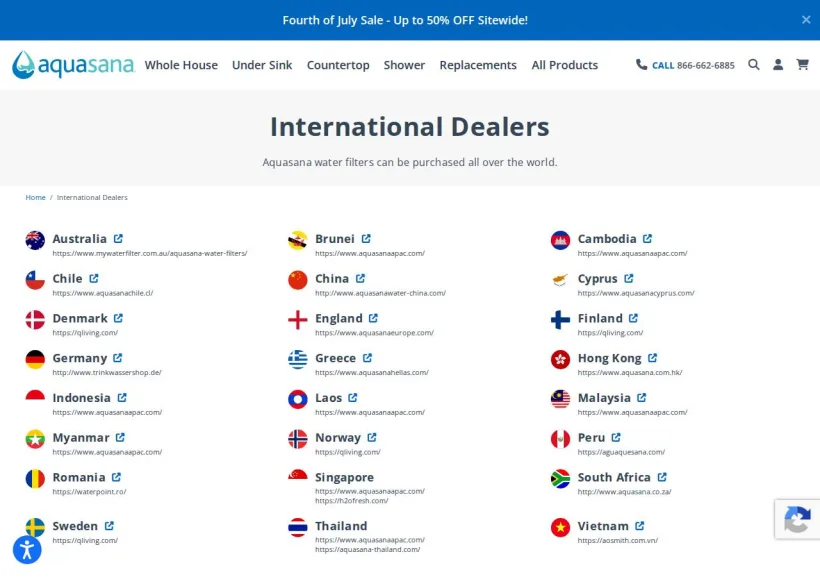This screenshot has height=577, width=820.
Task: Open the accessibility options button
Action: (x=27, y=549)
